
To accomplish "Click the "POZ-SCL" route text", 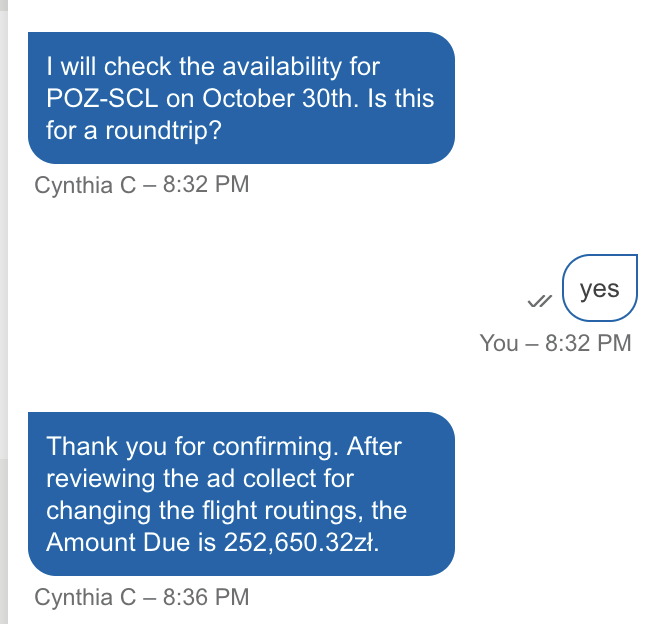I will point(102,99).
